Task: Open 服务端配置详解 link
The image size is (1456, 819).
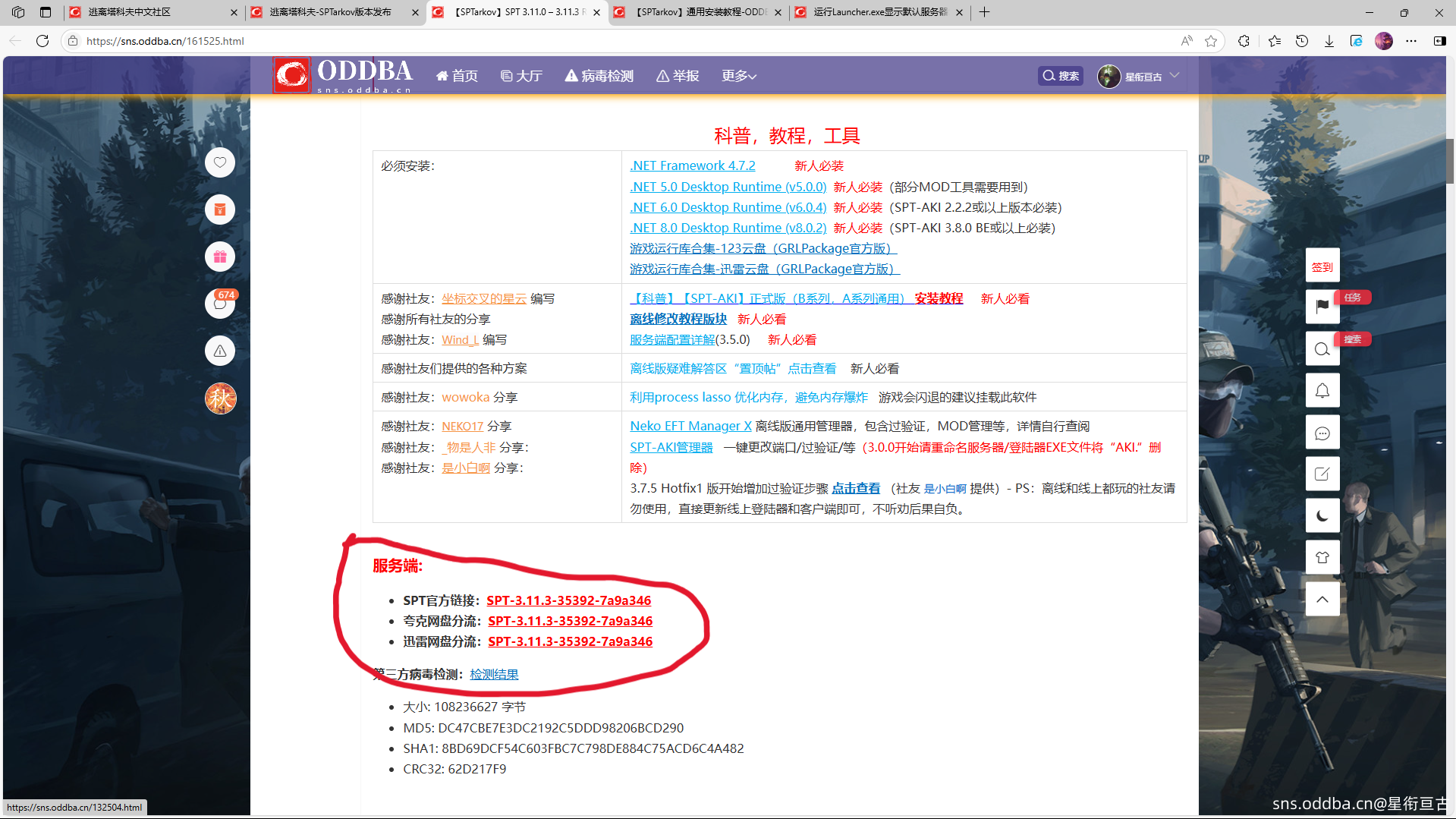Action: click(672, 339)
